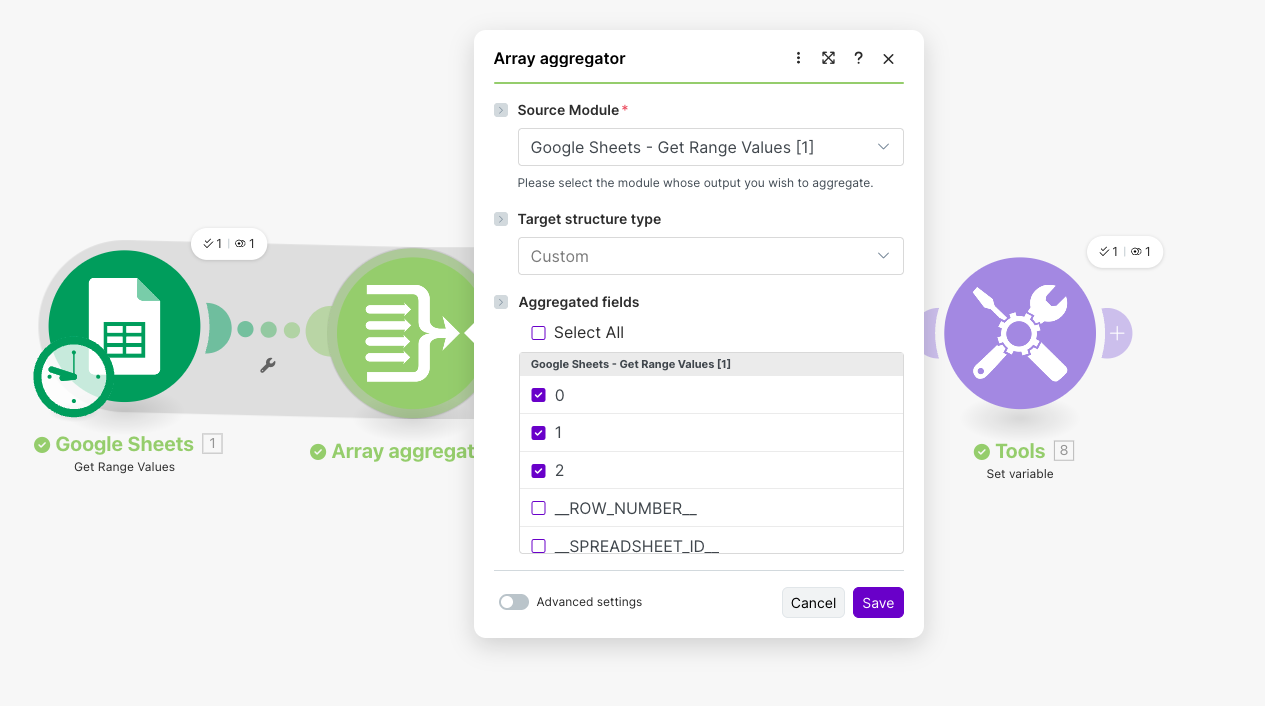Click Cancel in the dialog
1265x706 pixels.
click(813, 603)
